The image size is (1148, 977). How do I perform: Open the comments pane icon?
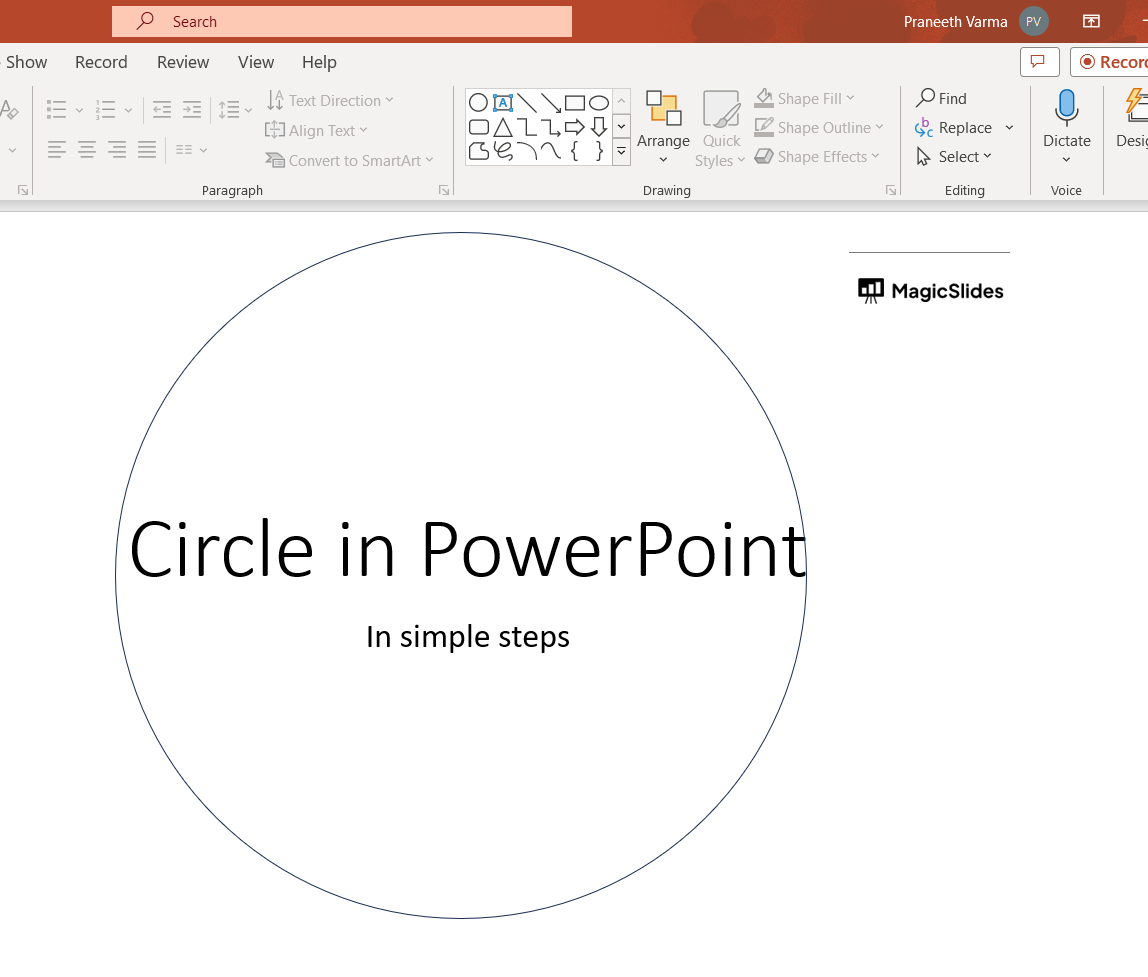[x=1039, y=62]
